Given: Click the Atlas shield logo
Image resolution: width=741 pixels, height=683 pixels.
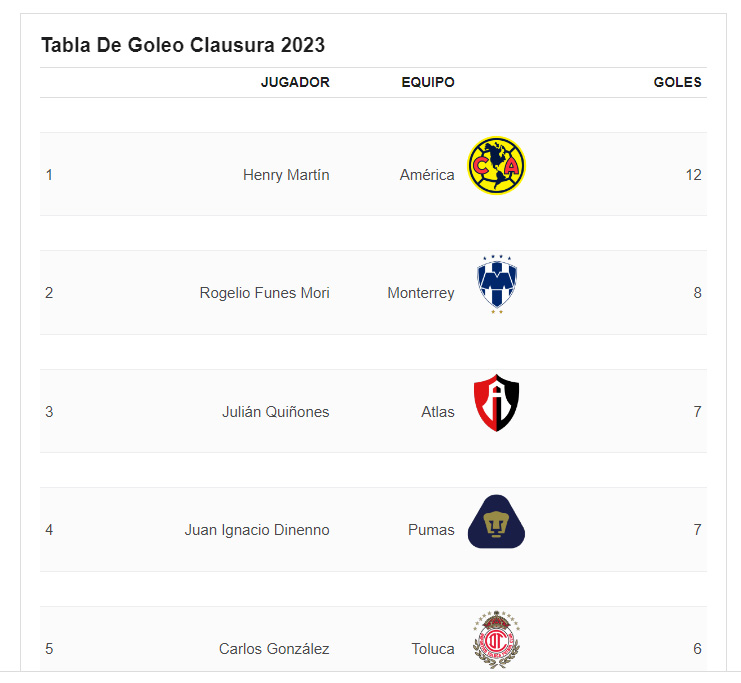Looking at the screenshot, I should click(x=496, y=403).
